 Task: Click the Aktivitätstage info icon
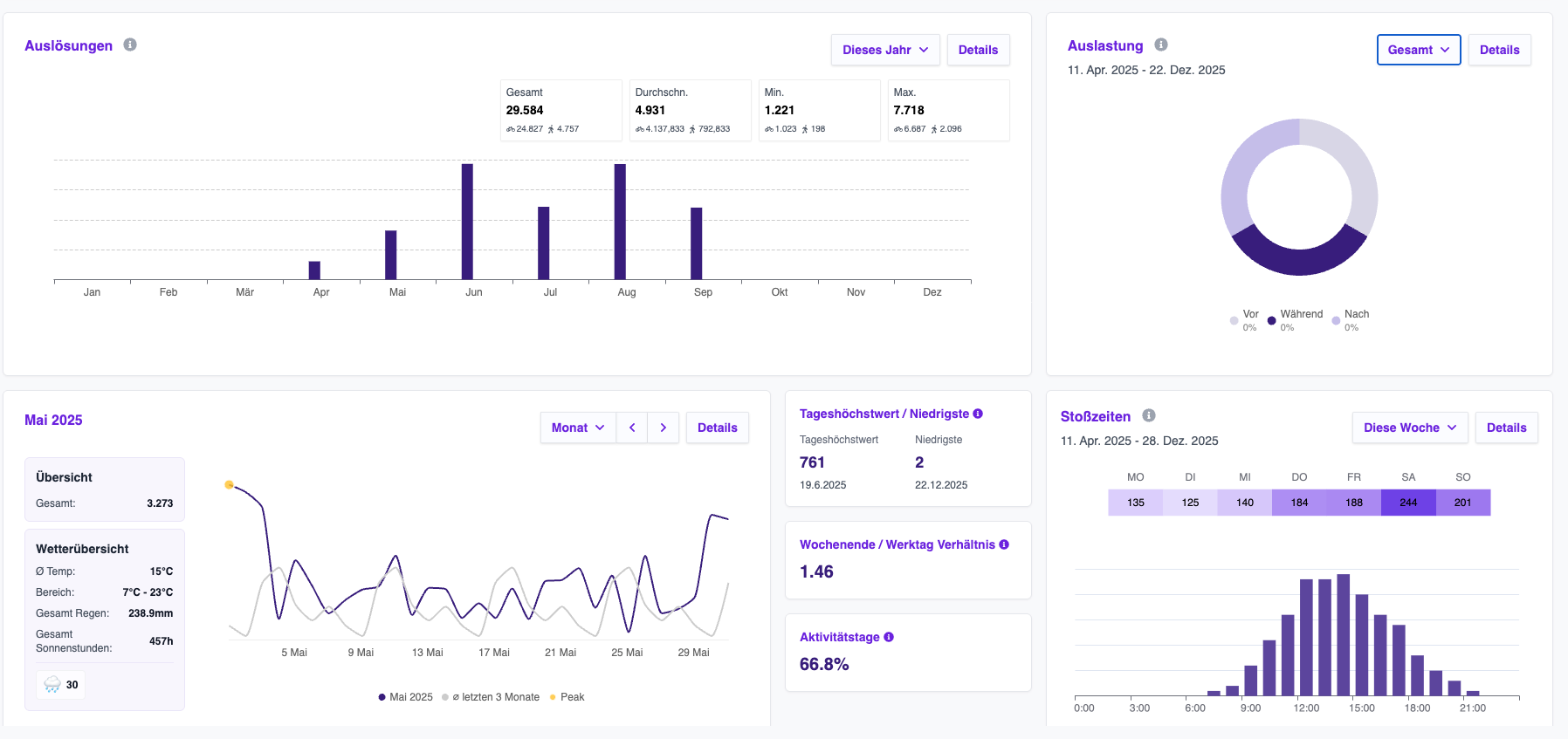[889, 637]
